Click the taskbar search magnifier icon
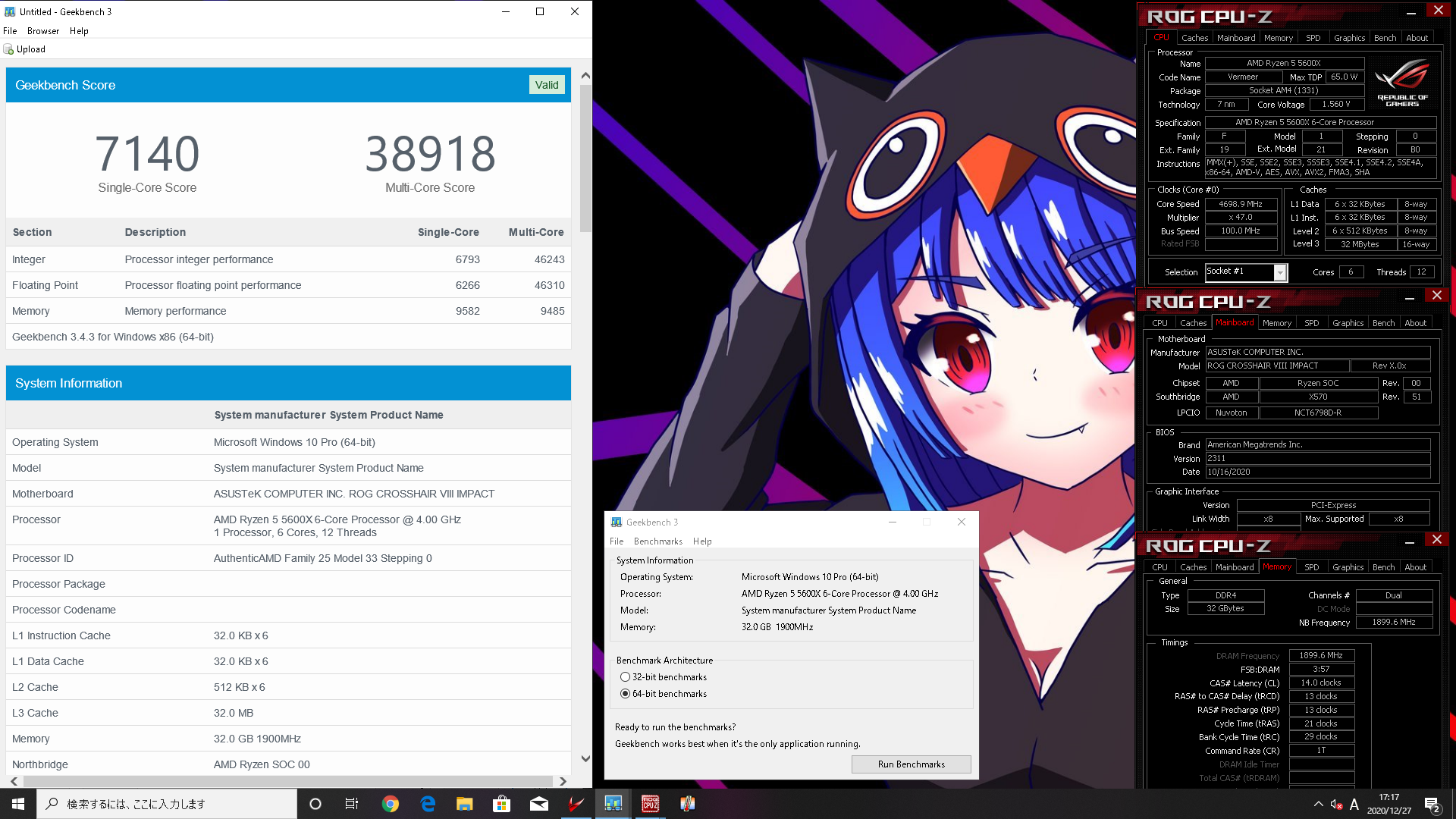 tap(52, 804)
